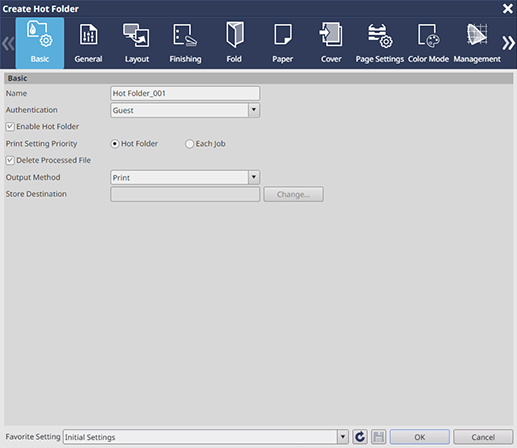This screenshot has height=448, width=517.
Task: Expand the Favorite Setting dropdown
Action: point(342,437)
